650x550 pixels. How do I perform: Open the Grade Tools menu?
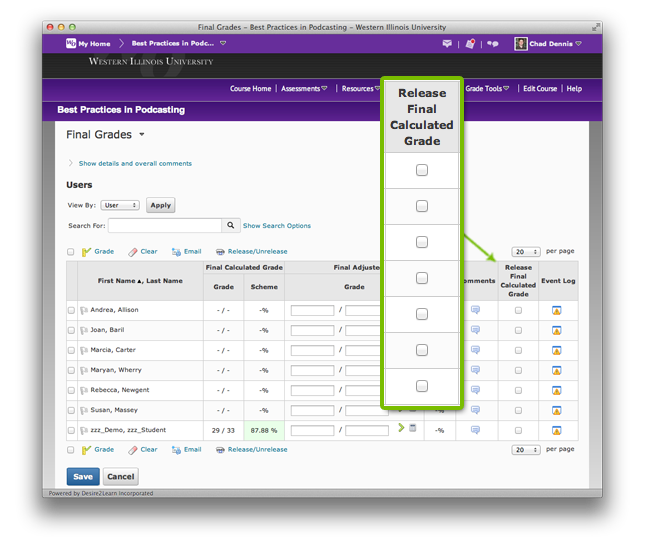487,89
